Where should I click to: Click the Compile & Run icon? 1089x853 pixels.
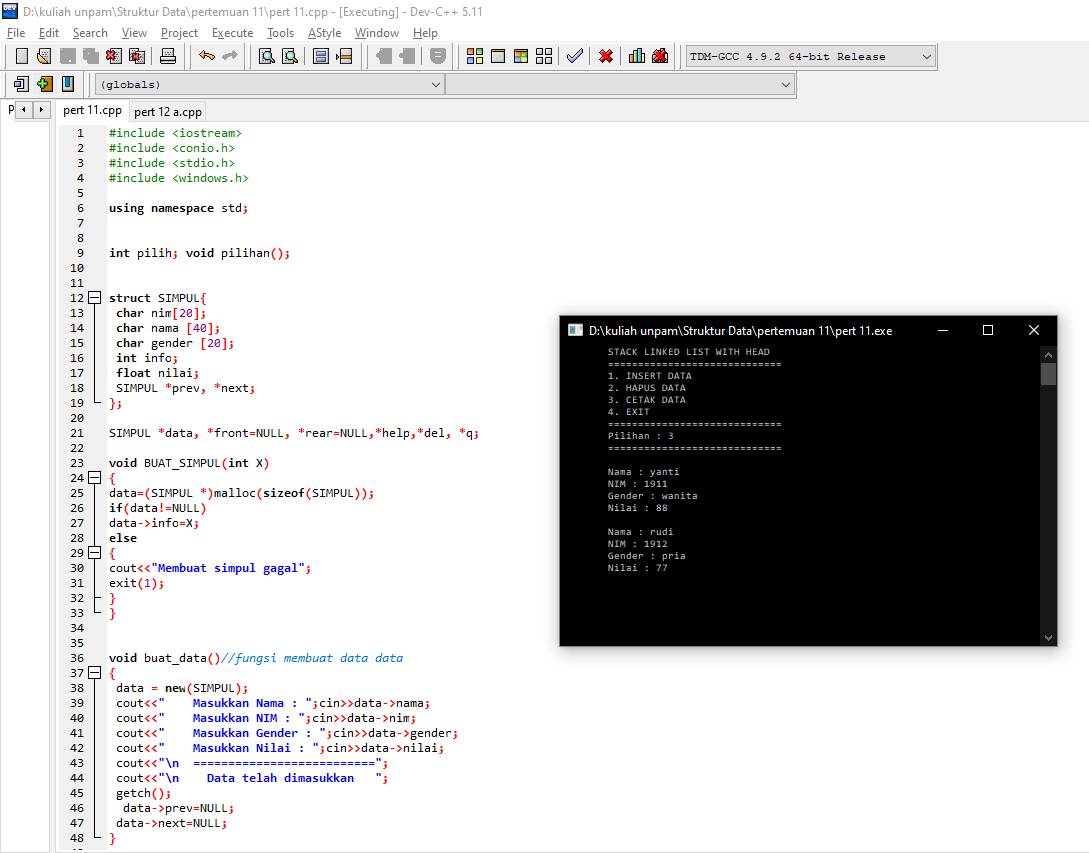[521, 56]
